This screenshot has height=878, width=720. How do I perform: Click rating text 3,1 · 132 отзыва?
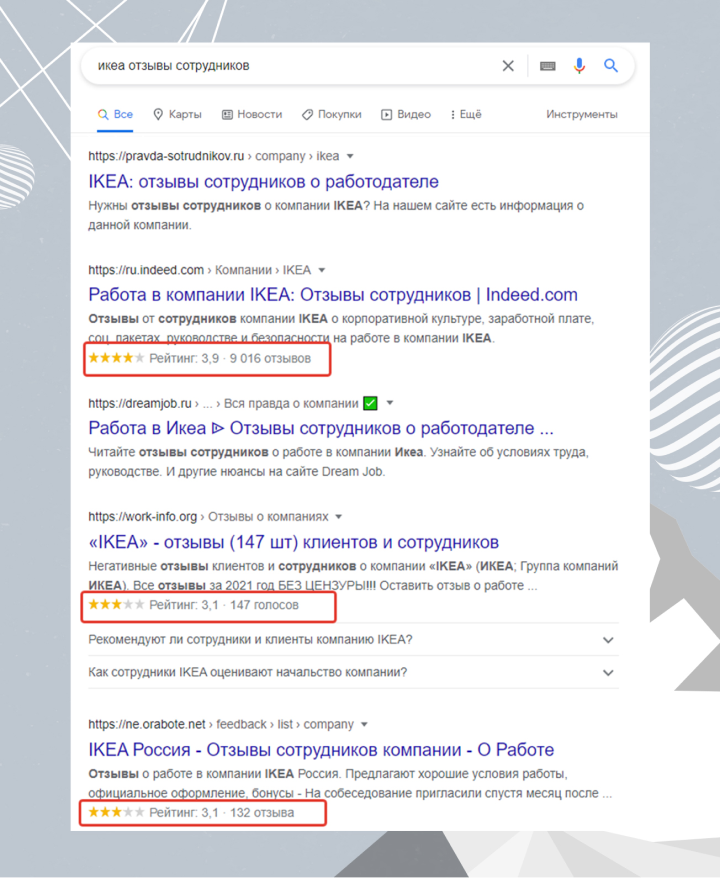[221, 812]
